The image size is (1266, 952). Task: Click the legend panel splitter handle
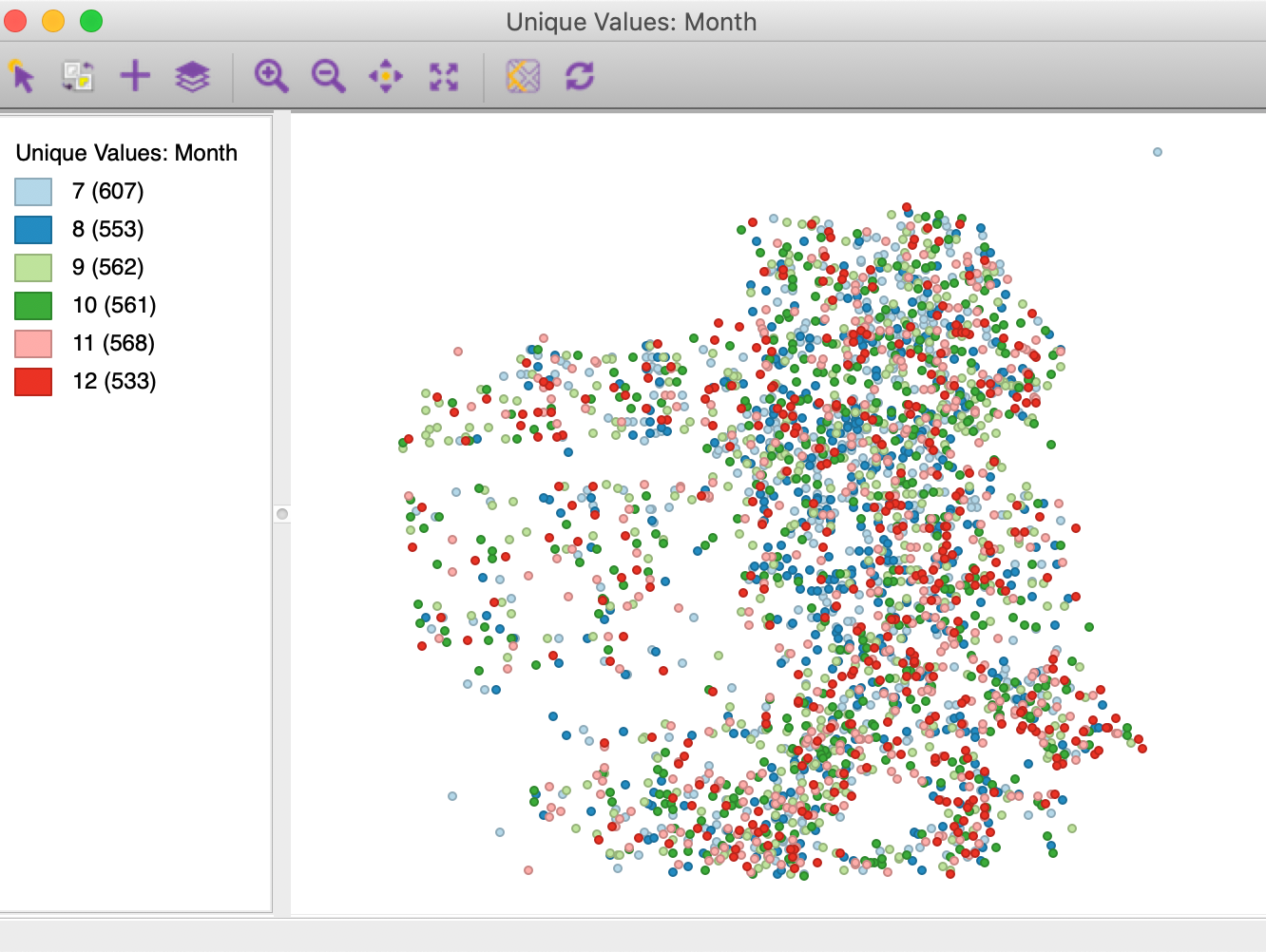coord(282,514)
